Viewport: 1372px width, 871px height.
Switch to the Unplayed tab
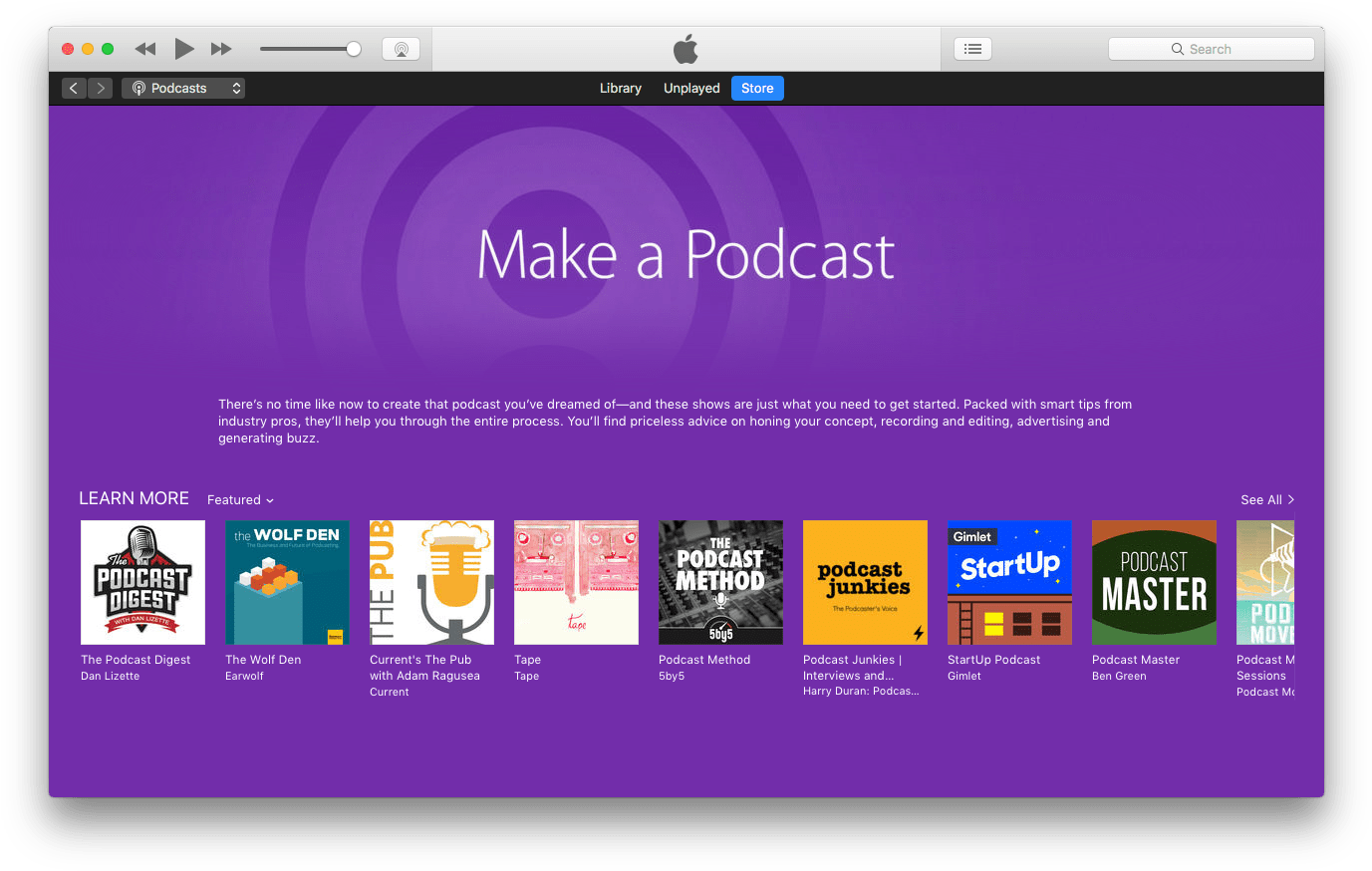[691, 88]
